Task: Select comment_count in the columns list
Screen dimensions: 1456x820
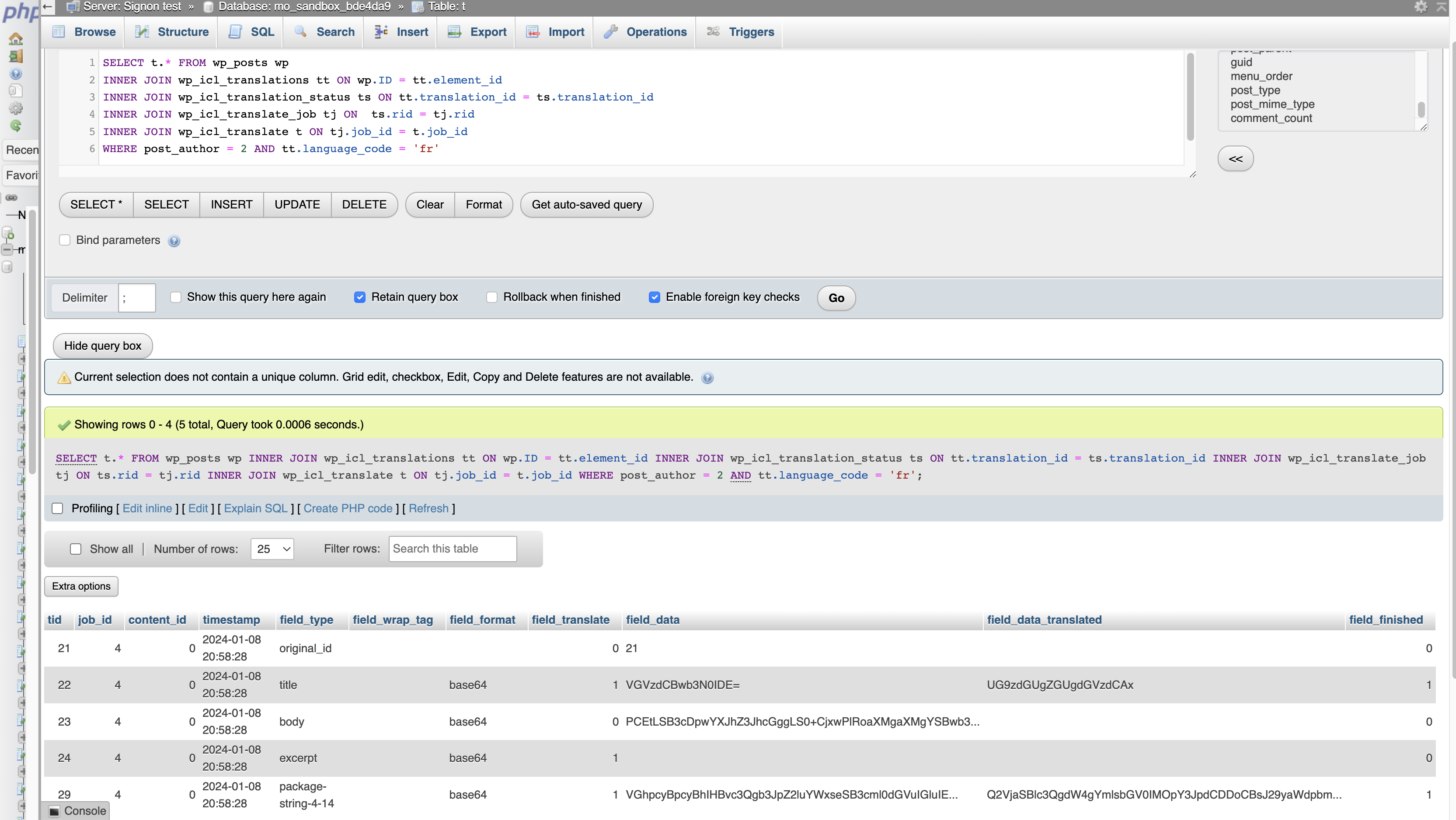Action: [x=1271, y=118]
